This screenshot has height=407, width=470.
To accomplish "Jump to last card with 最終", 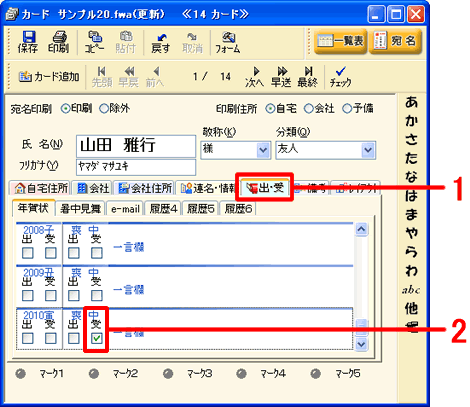I will (308, 77).
